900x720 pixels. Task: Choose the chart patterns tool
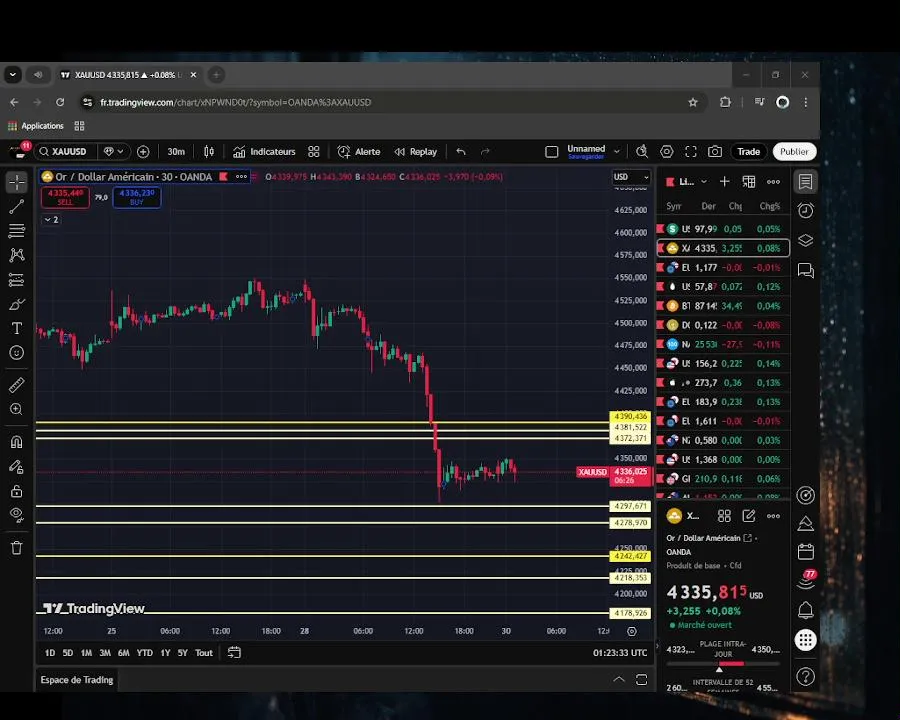point(17,255)
